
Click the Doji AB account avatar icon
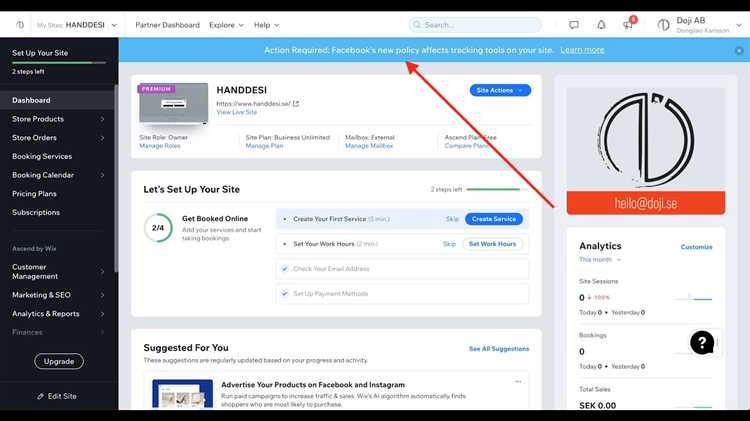coord(663,25)
